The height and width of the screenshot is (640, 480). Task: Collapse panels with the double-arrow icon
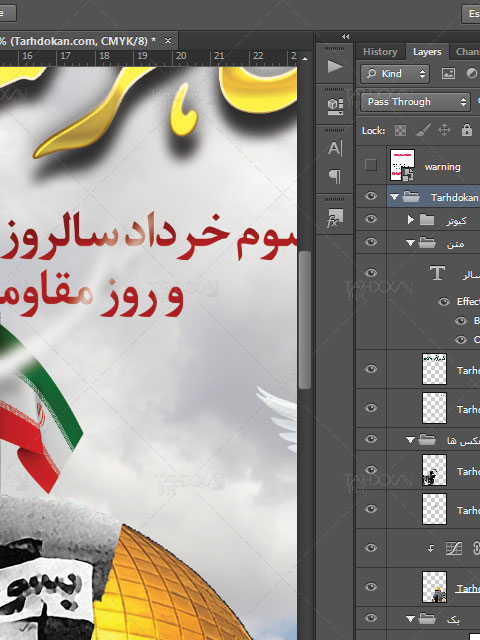click(345, 37)
